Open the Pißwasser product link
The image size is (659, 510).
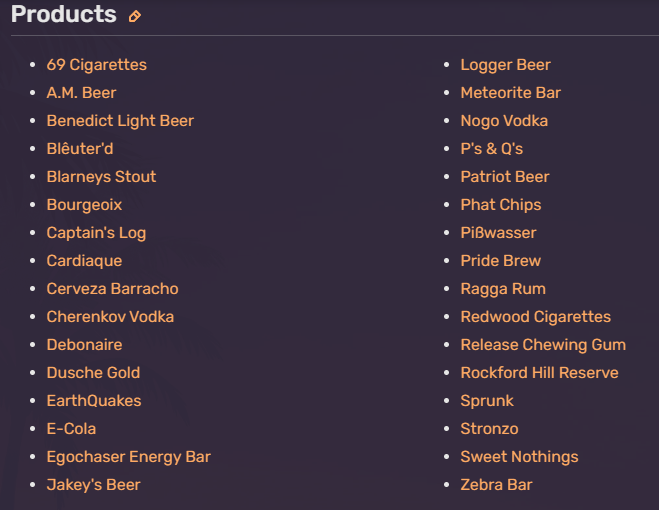pos(498,233)
